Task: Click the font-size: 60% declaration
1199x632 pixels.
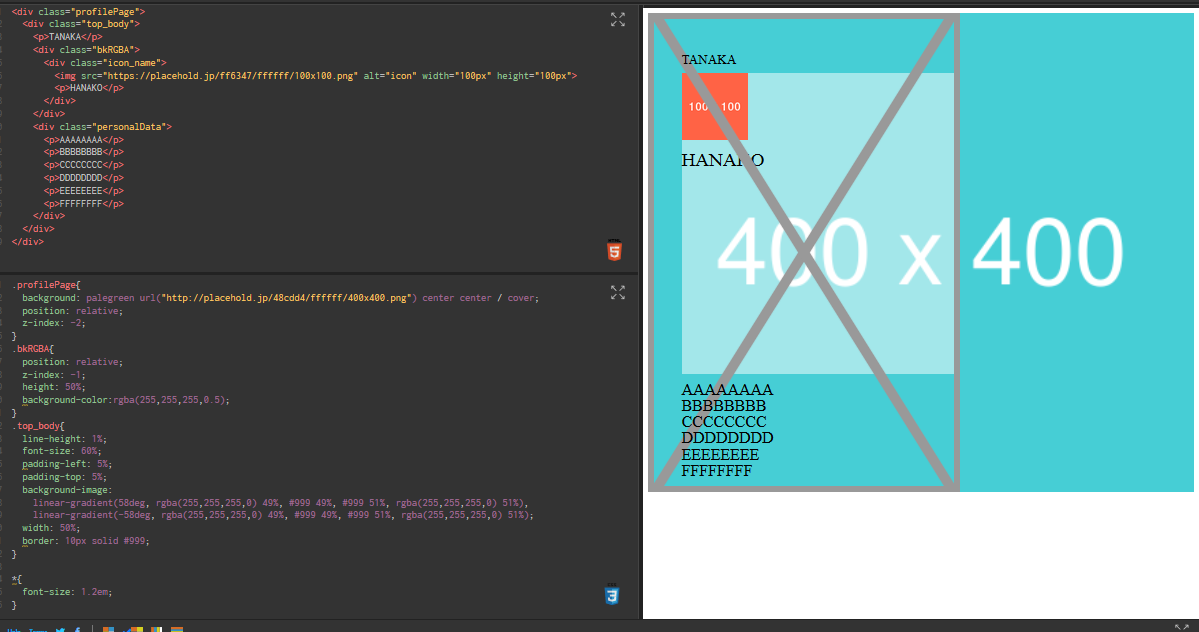Action: pyautogui.click(x=60, y=451)
